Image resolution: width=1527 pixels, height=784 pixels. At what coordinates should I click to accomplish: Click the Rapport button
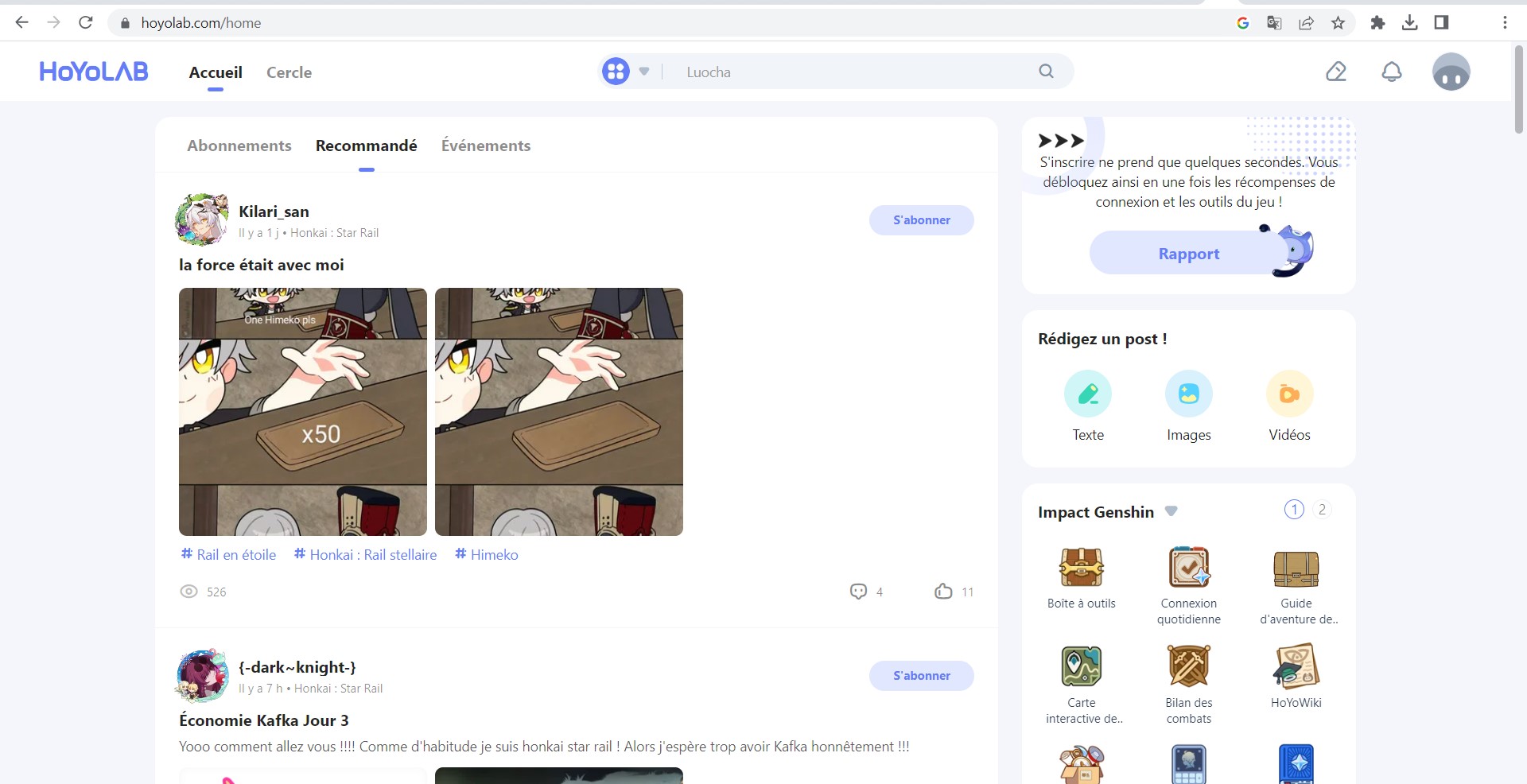tap(1188, 254)
